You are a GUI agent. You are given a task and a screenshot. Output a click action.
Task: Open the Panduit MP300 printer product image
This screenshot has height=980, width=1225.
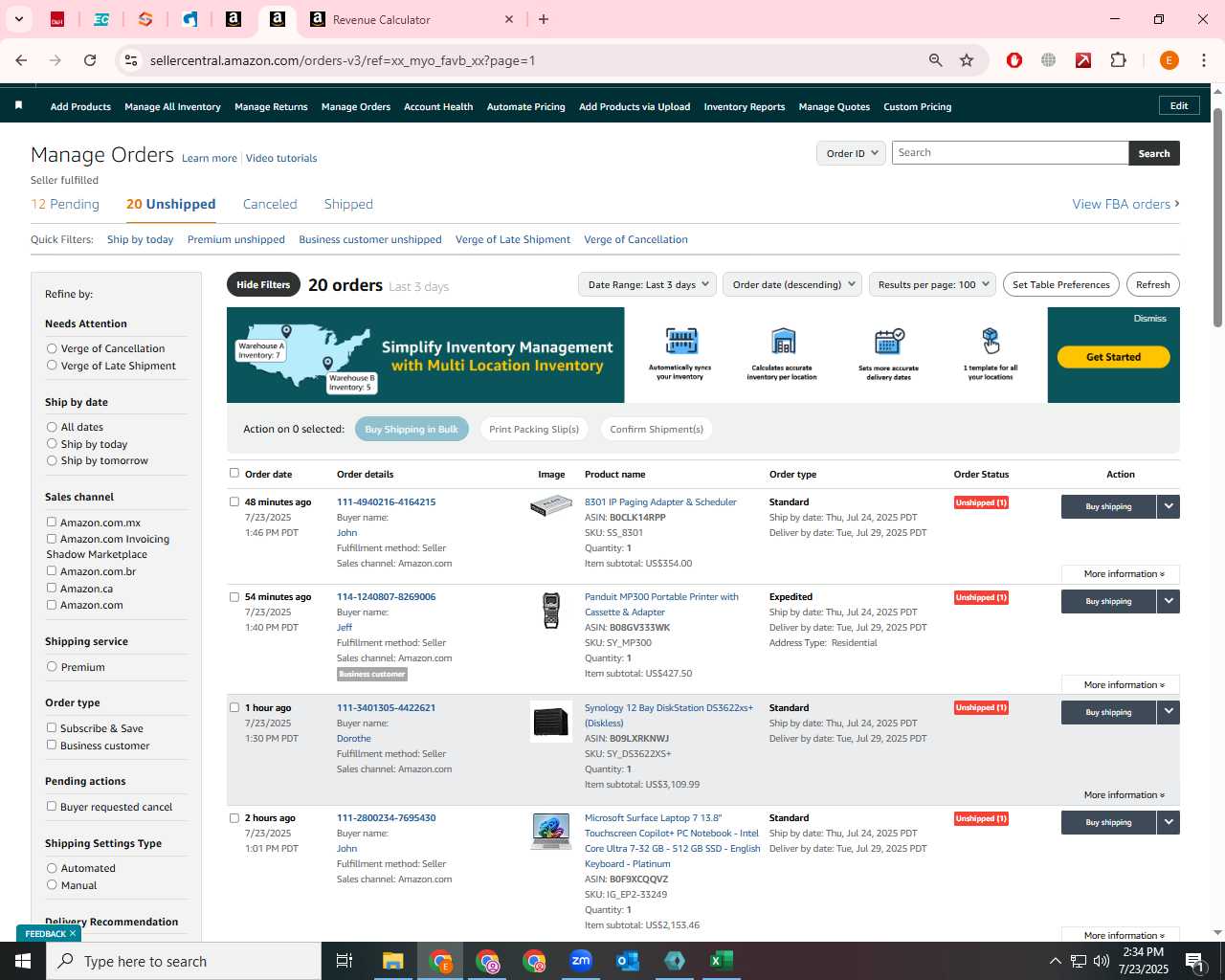pyautogui.click(x=551, y=611)
